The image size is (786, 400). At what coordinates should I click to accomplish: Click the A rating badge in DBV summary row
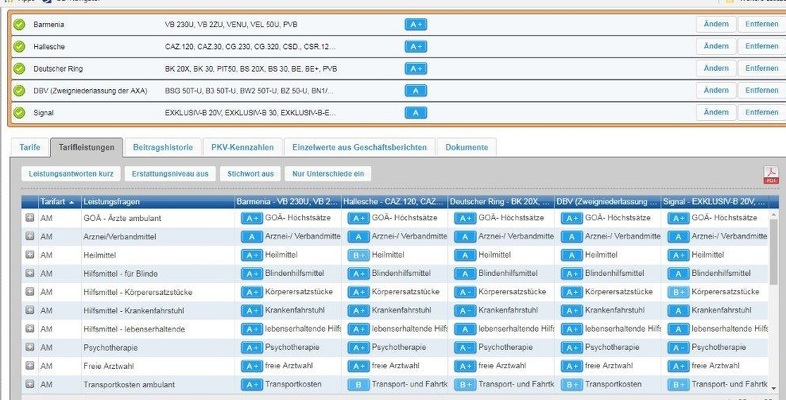(416, 91)
